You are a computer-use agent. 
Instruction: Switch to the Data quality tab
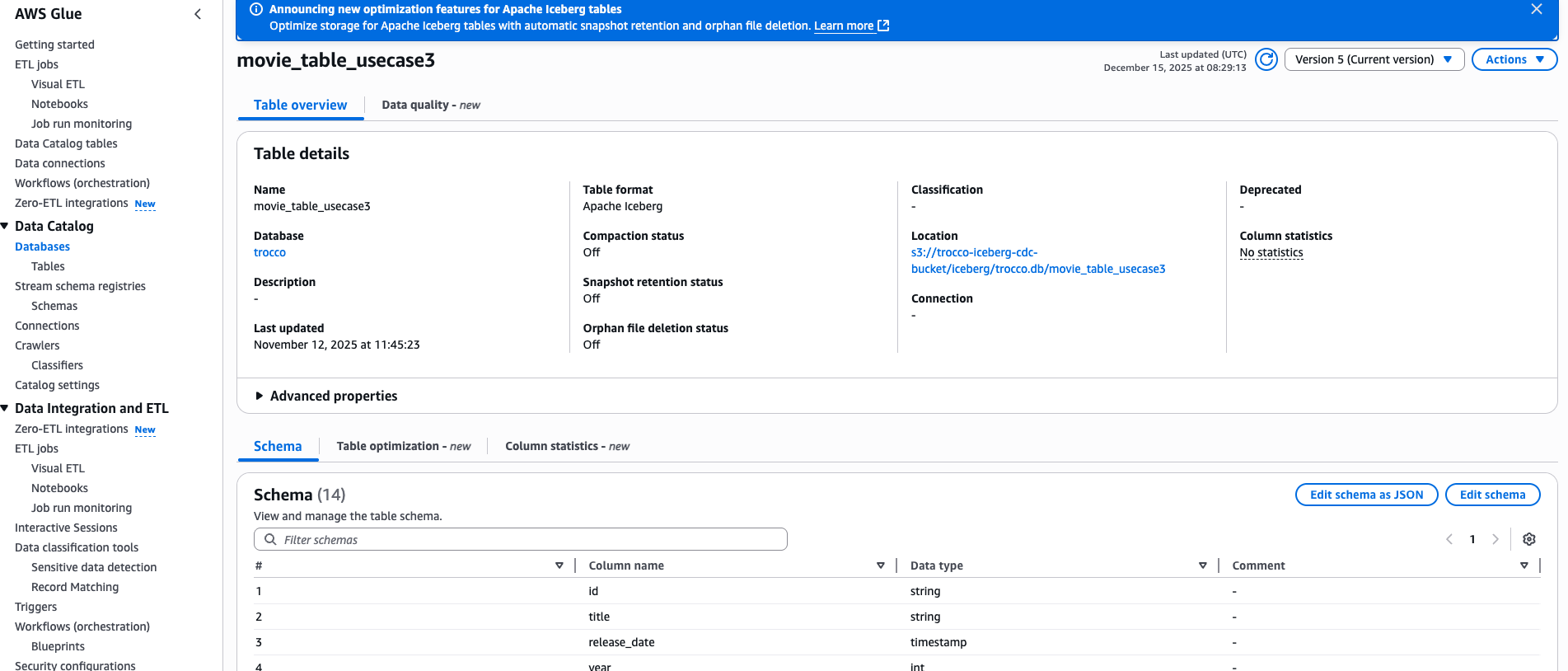[431, 105]
